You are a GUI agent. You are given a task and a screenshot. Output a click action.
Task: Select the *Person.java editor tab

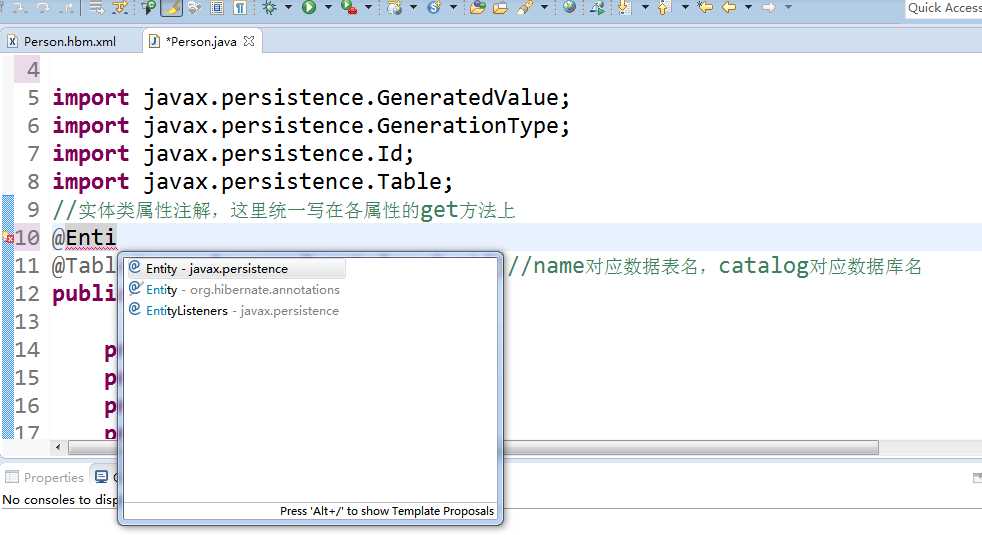201,41
